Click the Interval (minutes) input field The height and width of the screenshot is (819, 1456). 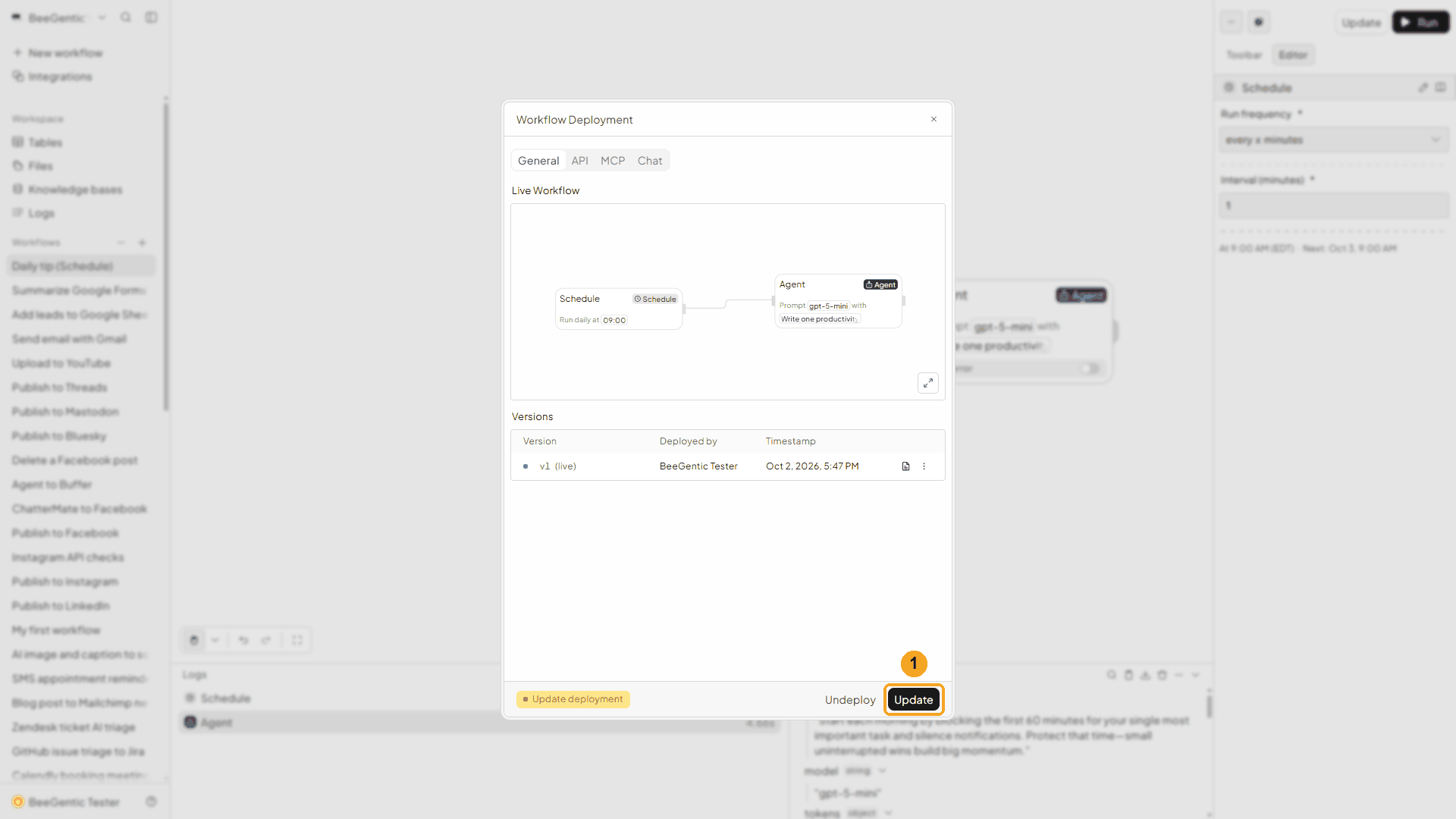1334,206
